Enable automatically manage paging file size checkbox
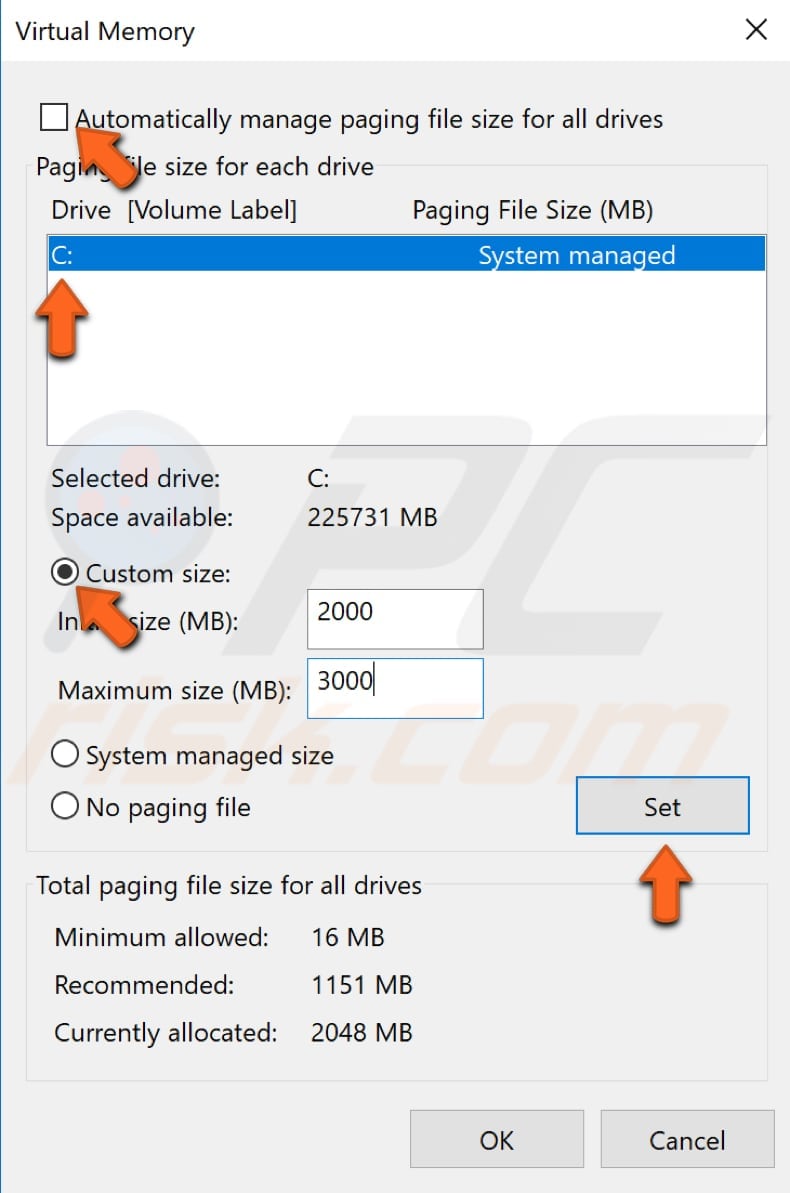Screen dimensions: 790x1193 [x=54, y=117]
